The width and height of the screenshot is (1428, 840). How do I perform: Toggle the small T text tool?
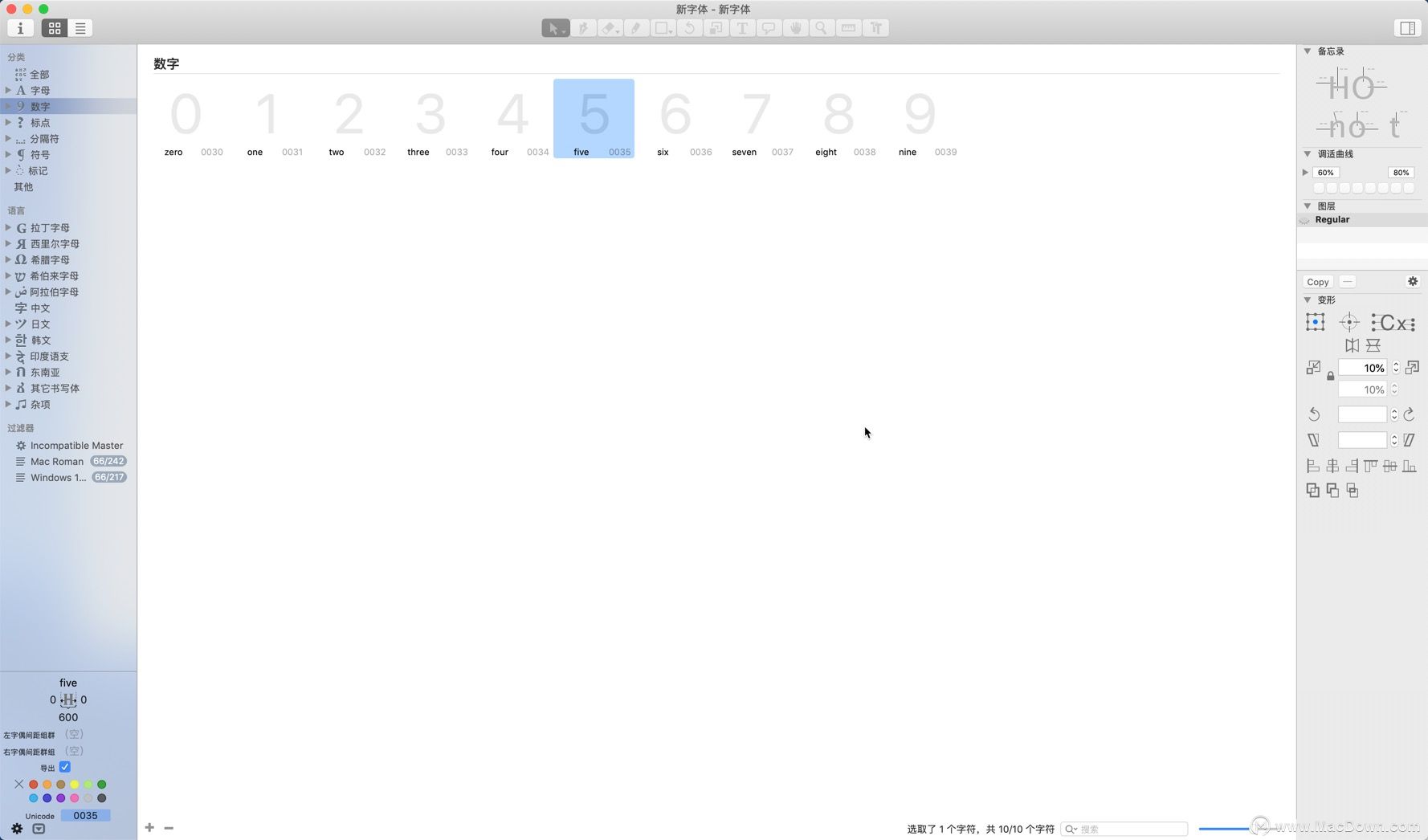click(875, 28)
